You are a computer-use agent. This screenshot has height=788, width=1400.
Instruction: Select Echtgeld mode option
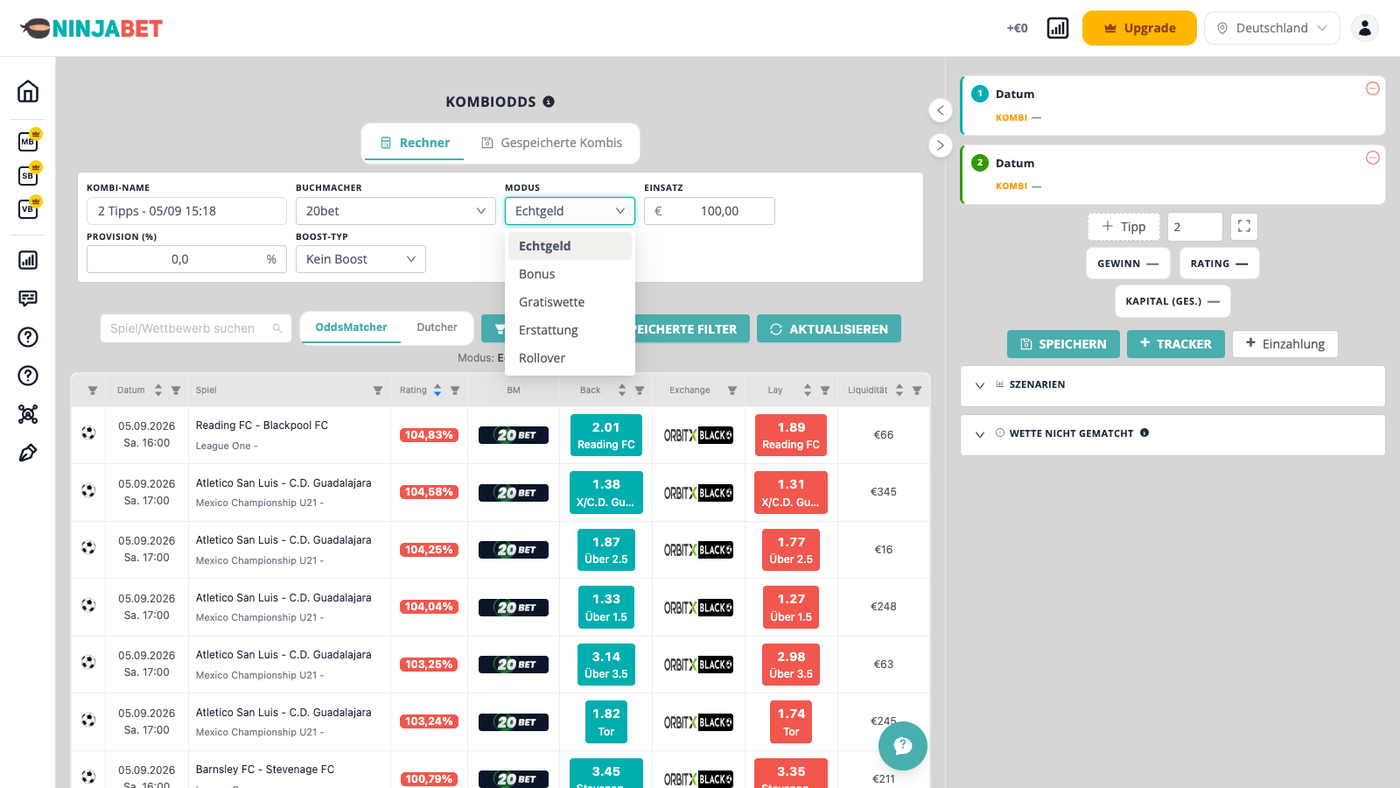[x=570, y=246]
